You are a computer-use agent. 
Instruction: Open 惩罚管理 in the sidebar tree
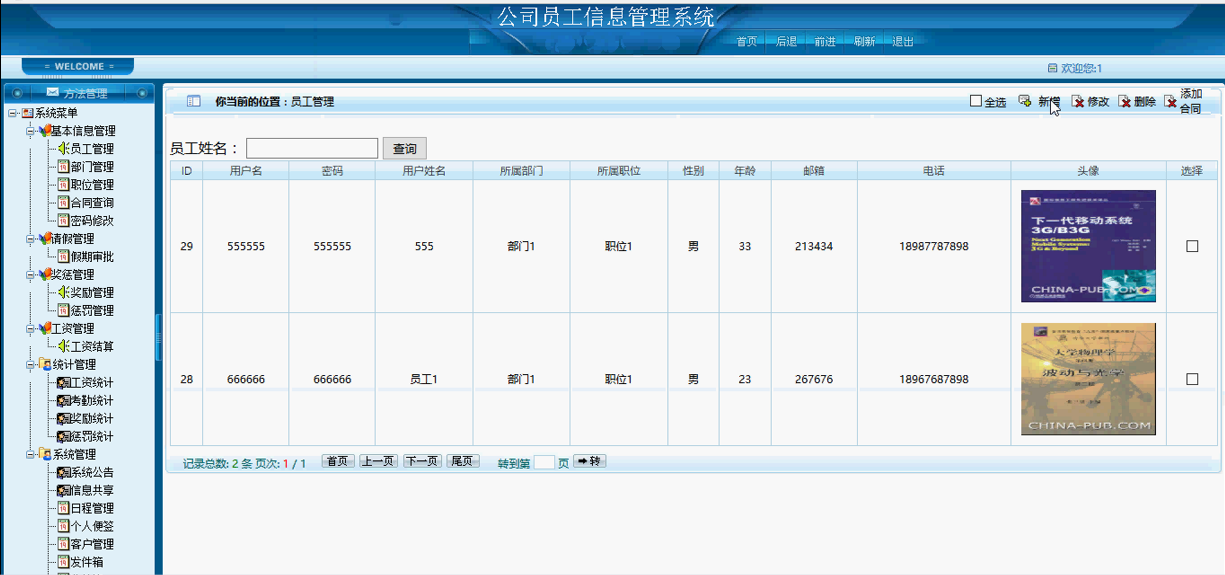(x=91, y=311)
